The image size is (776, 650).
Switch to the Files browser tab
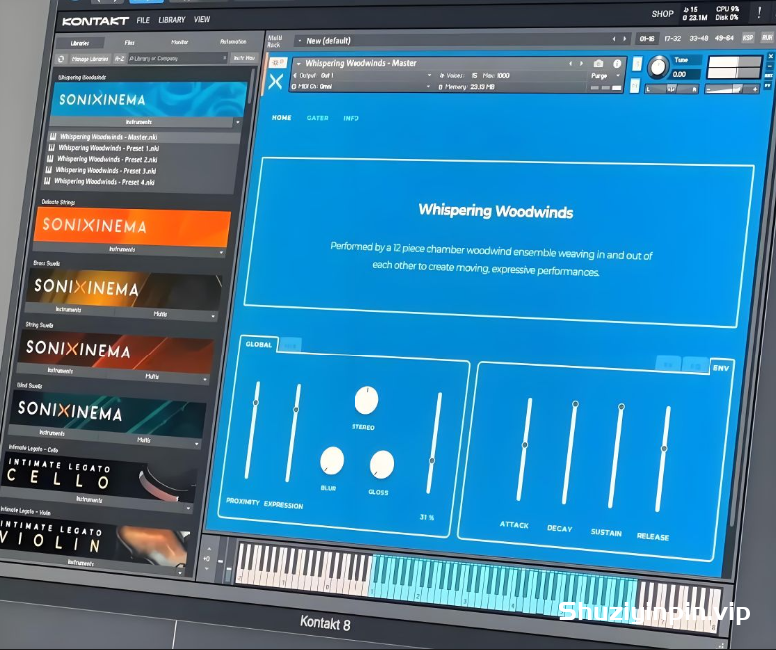130,43
